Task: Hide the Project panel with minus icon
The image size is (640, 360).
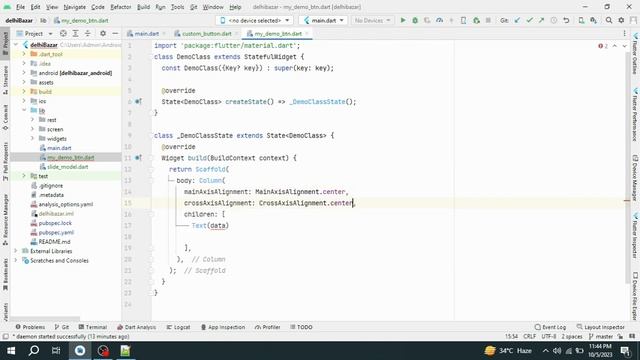Action: pos(115,33)
